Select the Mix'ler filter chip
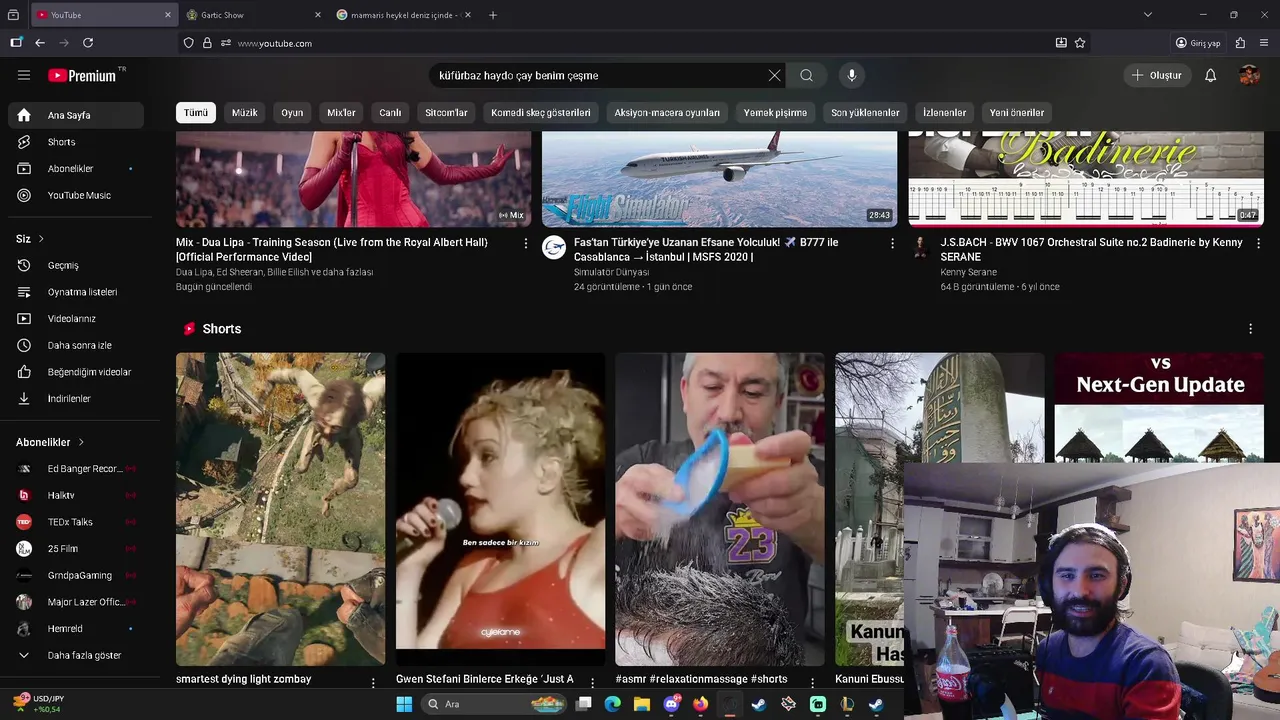1280x720 pixels. pyautogui.click(x=341, y=113)
